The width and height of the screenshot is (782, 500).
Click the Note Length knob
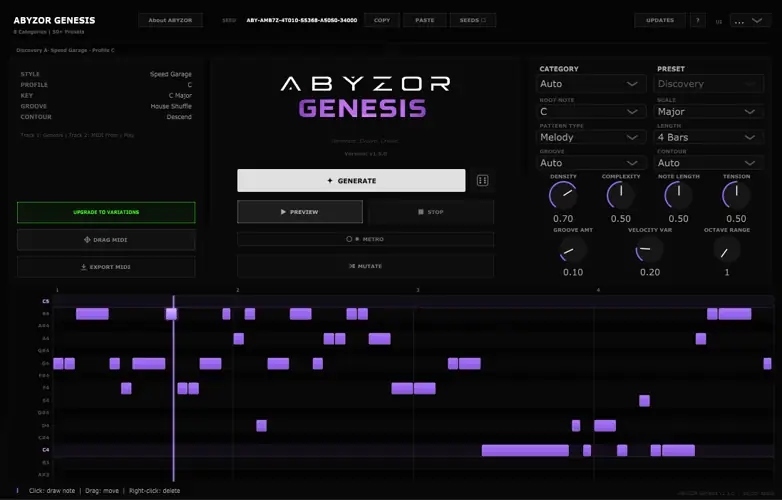click(678, 195)
